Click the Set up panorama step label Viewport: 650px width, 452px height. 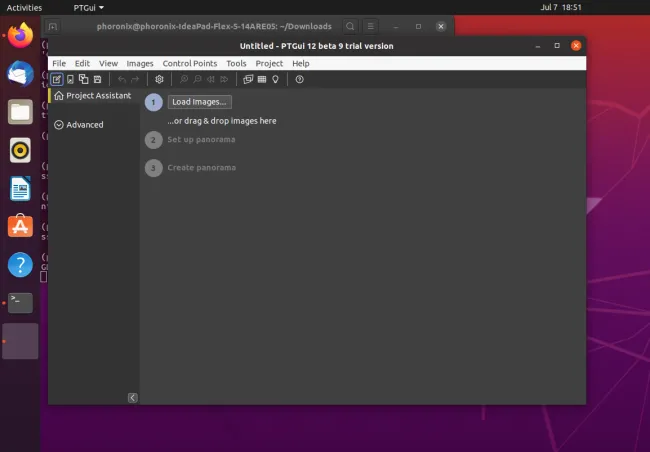[x=201, y=140]
